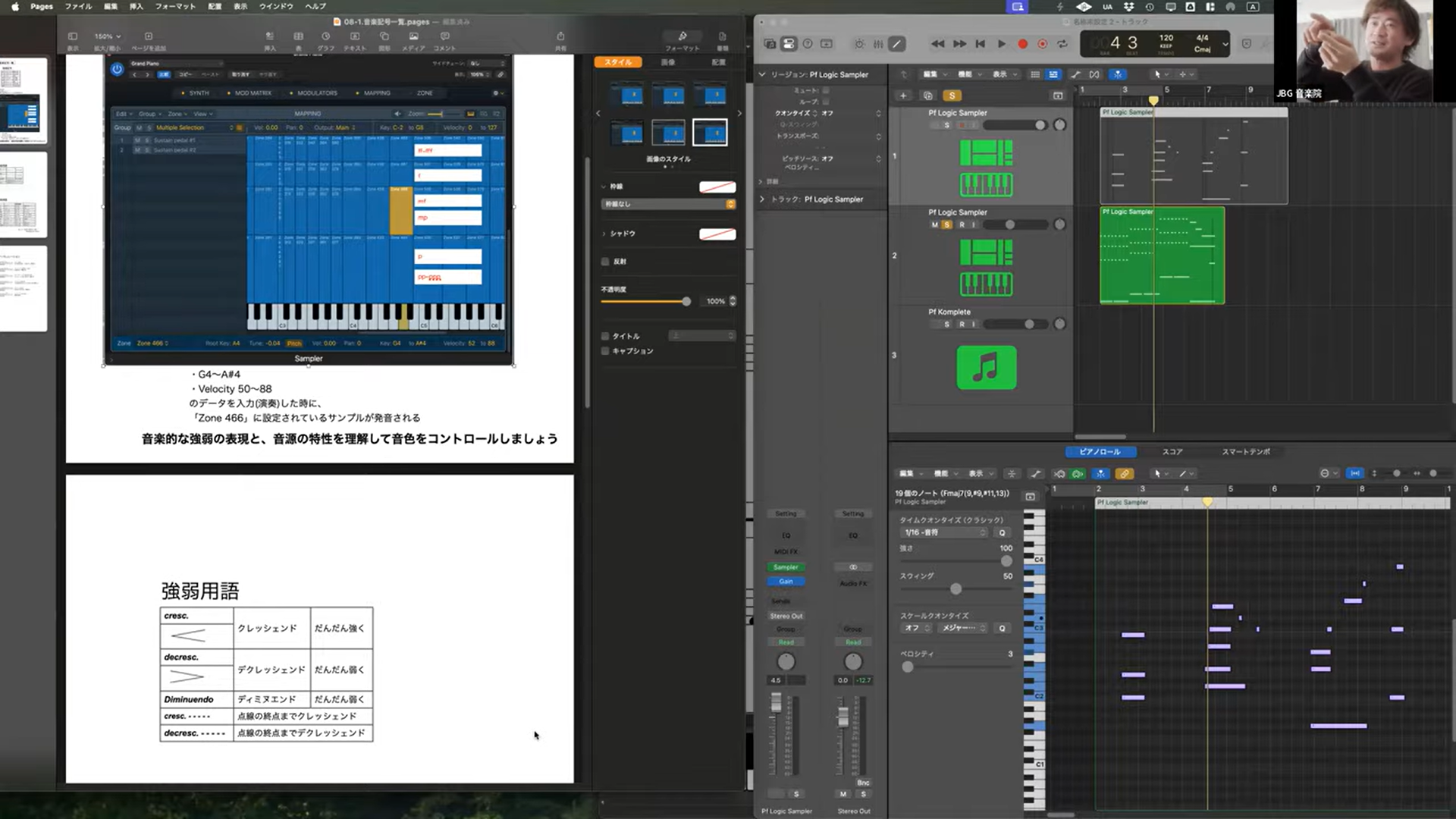Enable the キャプション checkbox
The width and height of the screenshot is (1456, 819).
click(x=605, y=351)
